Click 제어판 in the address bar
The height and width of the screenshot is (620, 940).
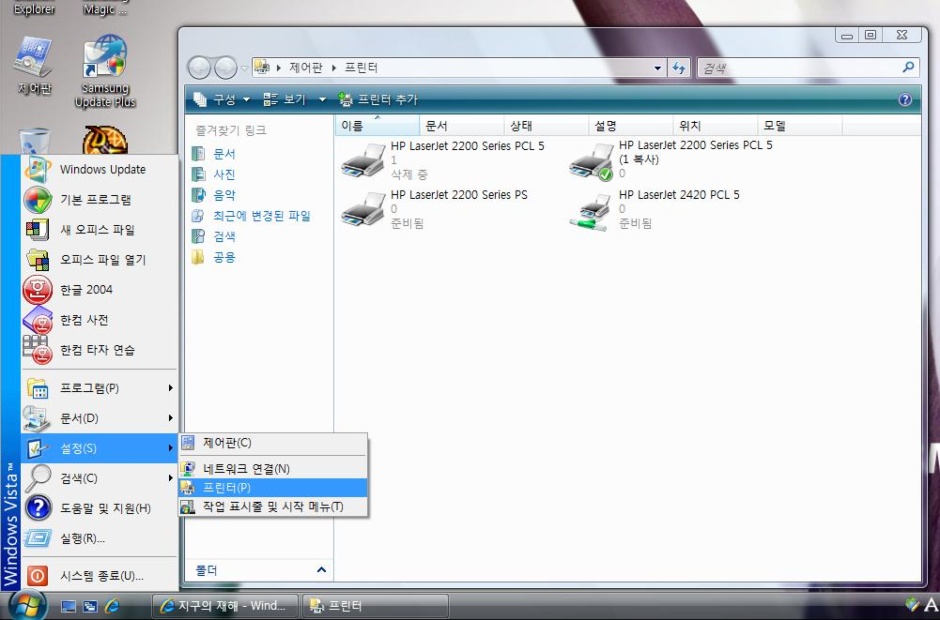pyautogui.click(x=306, y=68)
